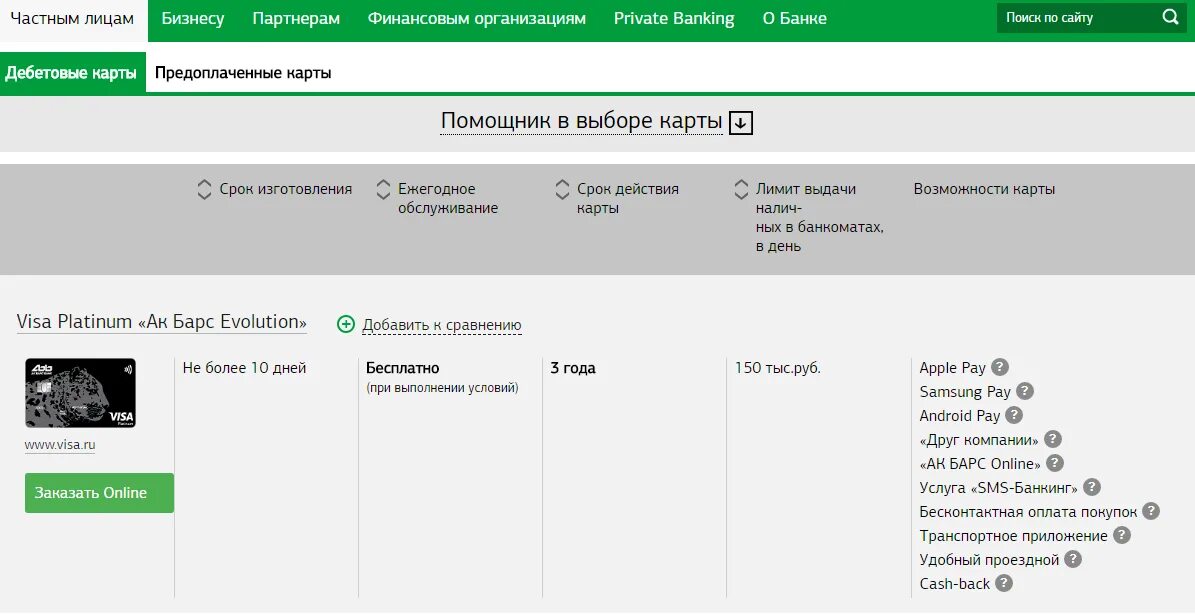Click the Бесплатно service value
The width and height of the screenshot is (1195, 615).
point(402,368)
